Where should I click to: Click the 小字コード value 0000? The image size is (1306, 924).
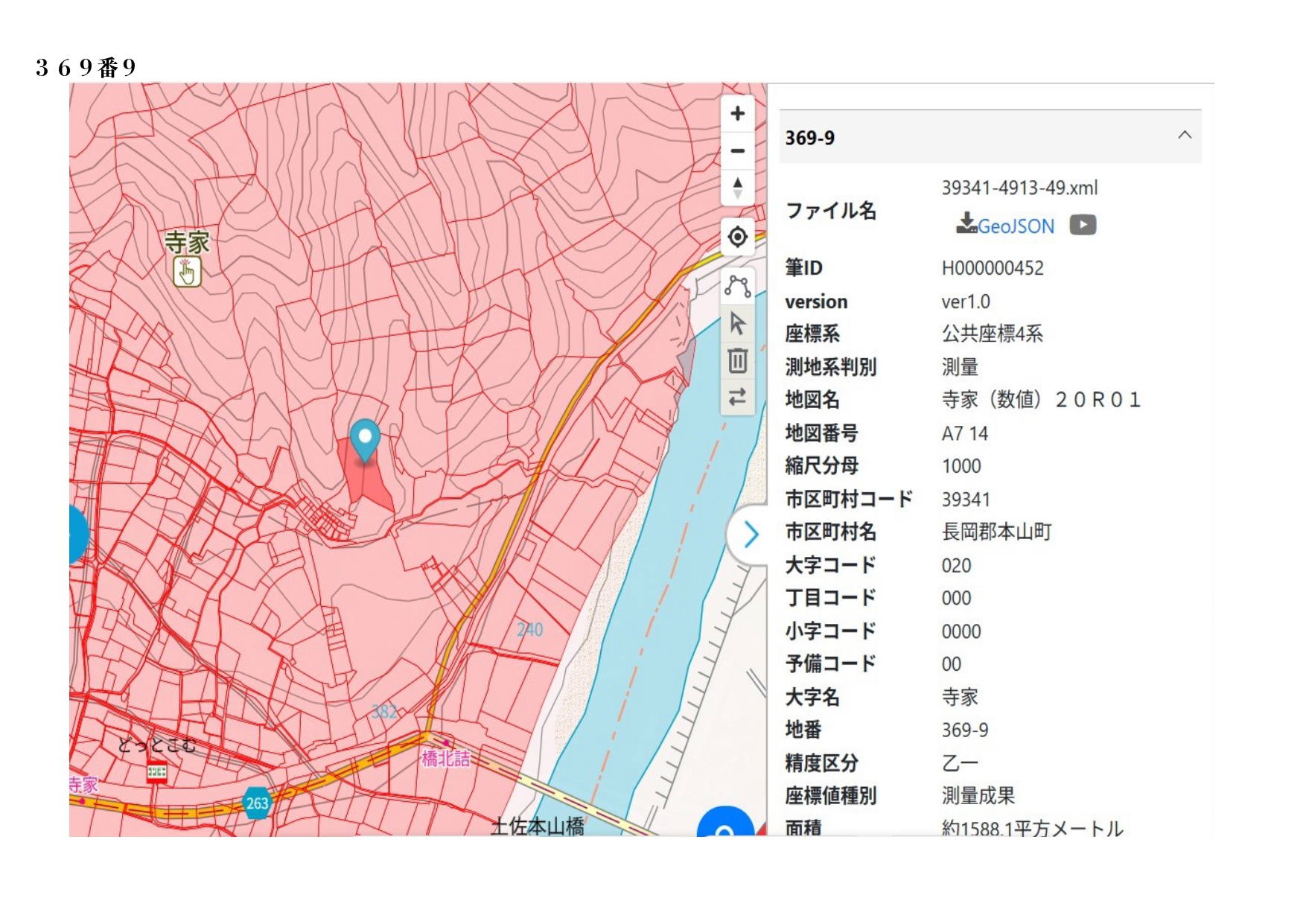point(961,631)
